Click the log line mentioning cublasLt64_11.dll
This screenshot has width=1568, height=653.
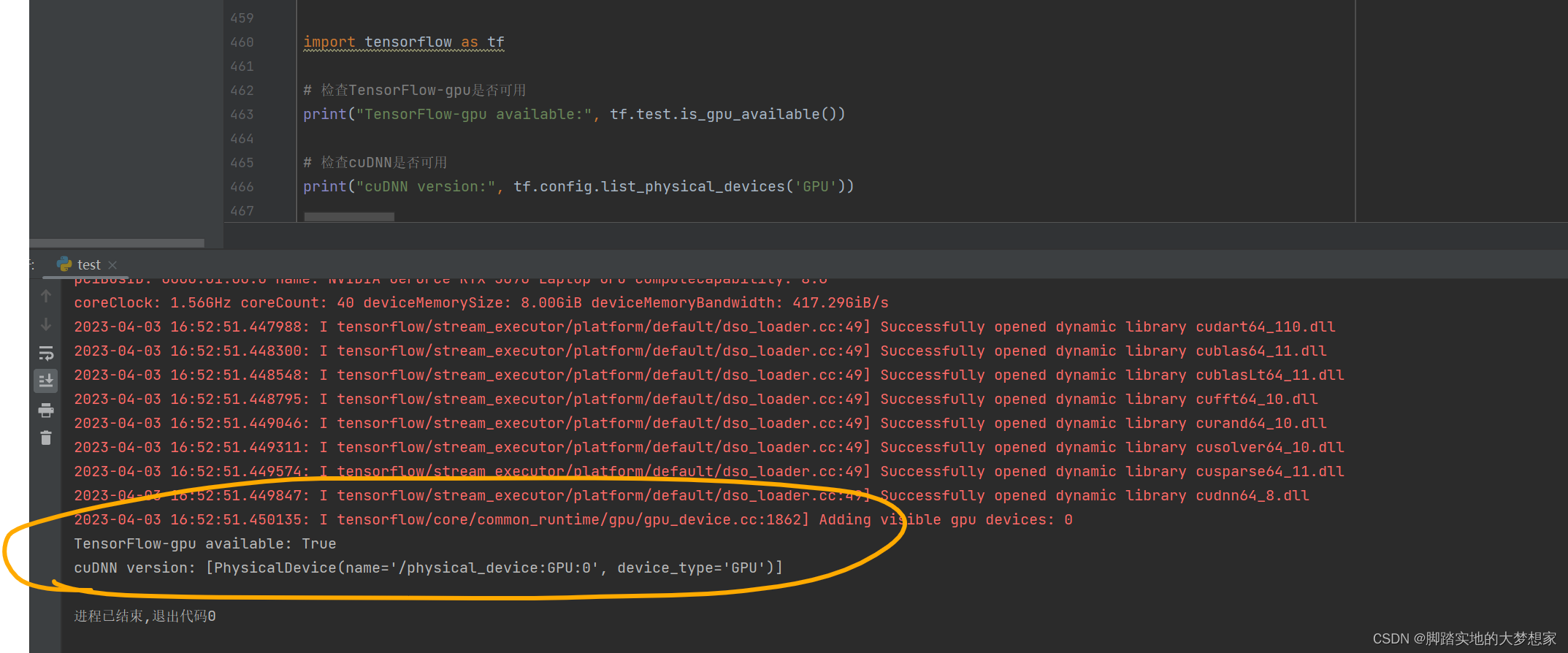tap(709, 375)
